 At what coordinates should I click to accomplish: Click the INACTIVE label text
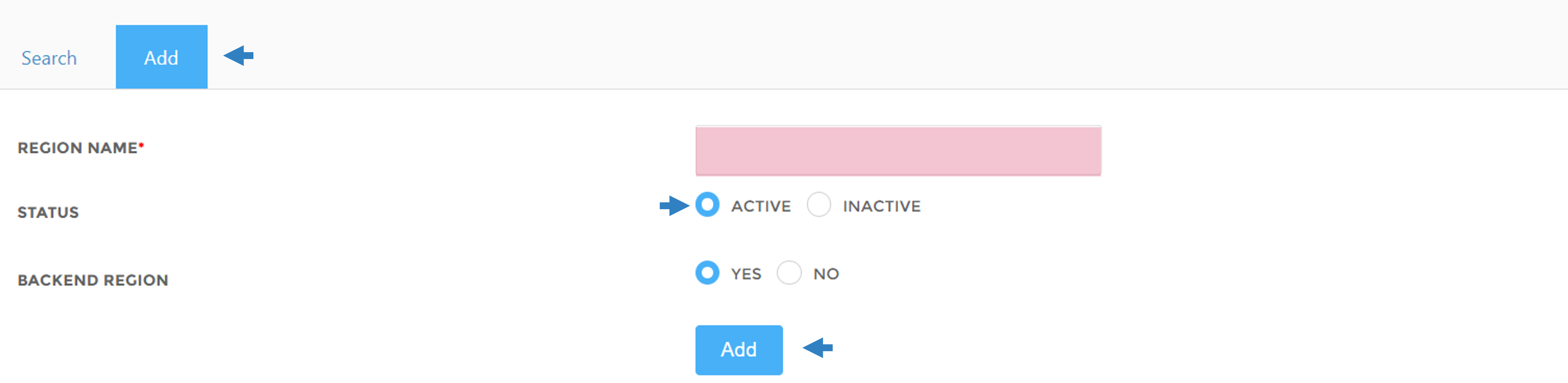point(882,206)
